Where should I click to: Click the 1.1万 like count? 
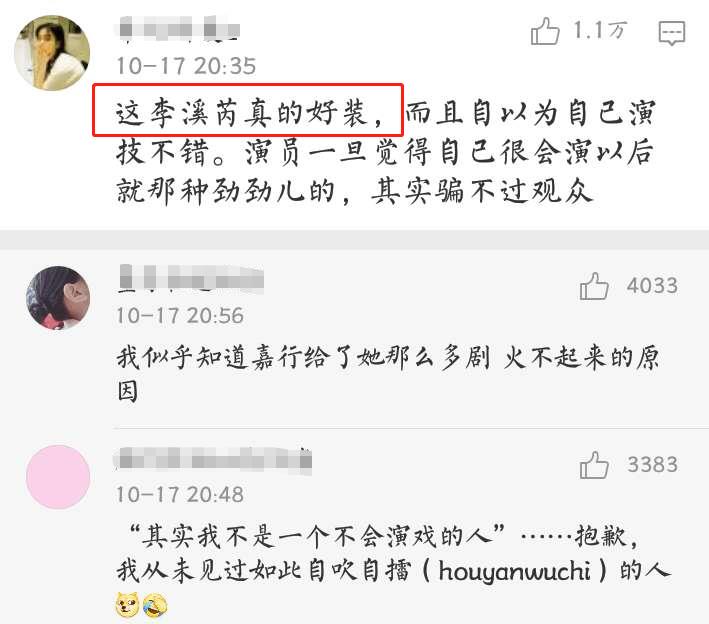600,31
